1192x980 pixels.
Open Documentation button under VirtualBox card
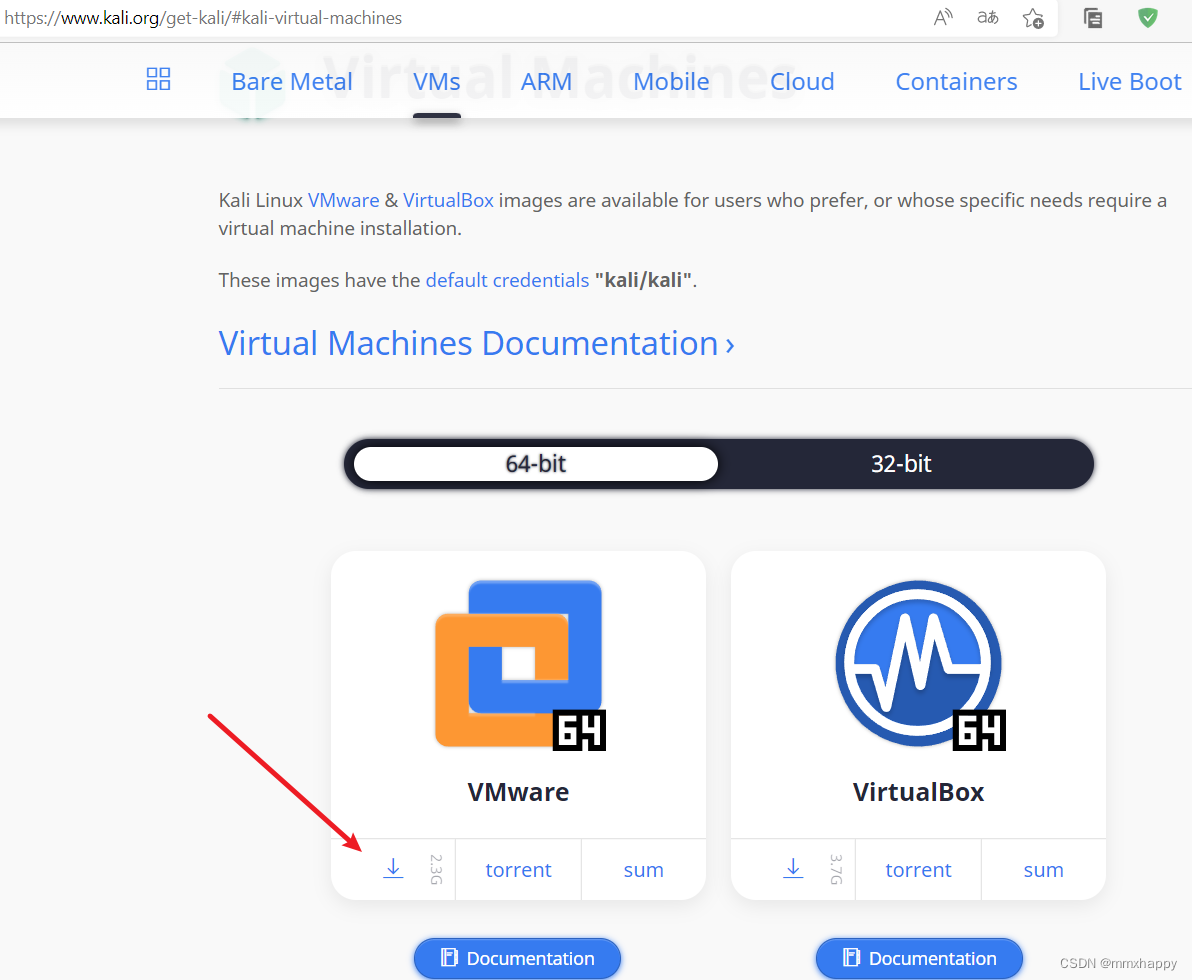919,959
